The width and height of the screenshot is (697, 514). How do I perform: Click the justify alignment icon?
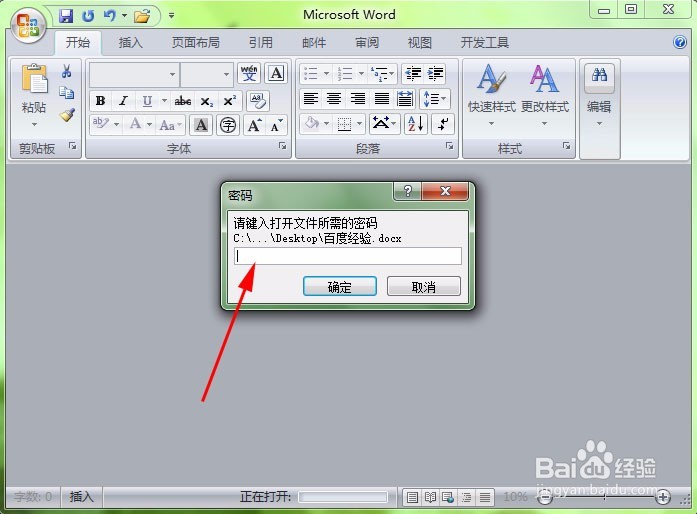[381, 98]
